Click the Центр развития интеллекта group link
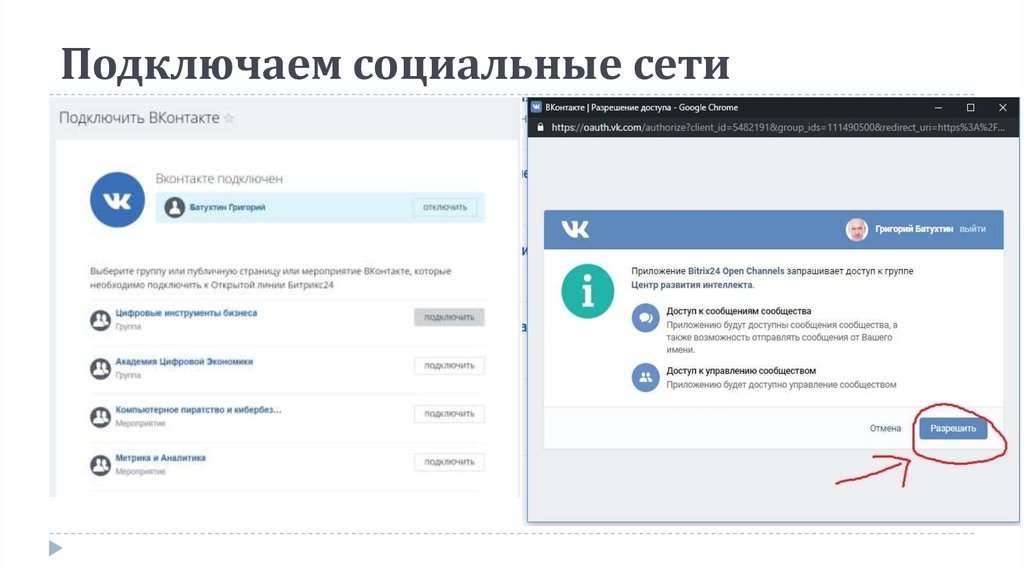 coord(692,285)
